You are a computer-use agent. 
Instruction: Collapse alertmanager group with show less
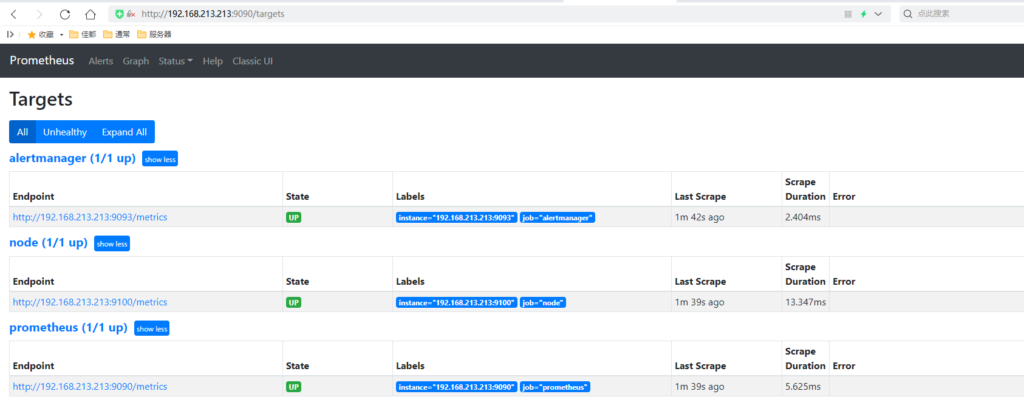pyautogui.click(x=159, y=159)
